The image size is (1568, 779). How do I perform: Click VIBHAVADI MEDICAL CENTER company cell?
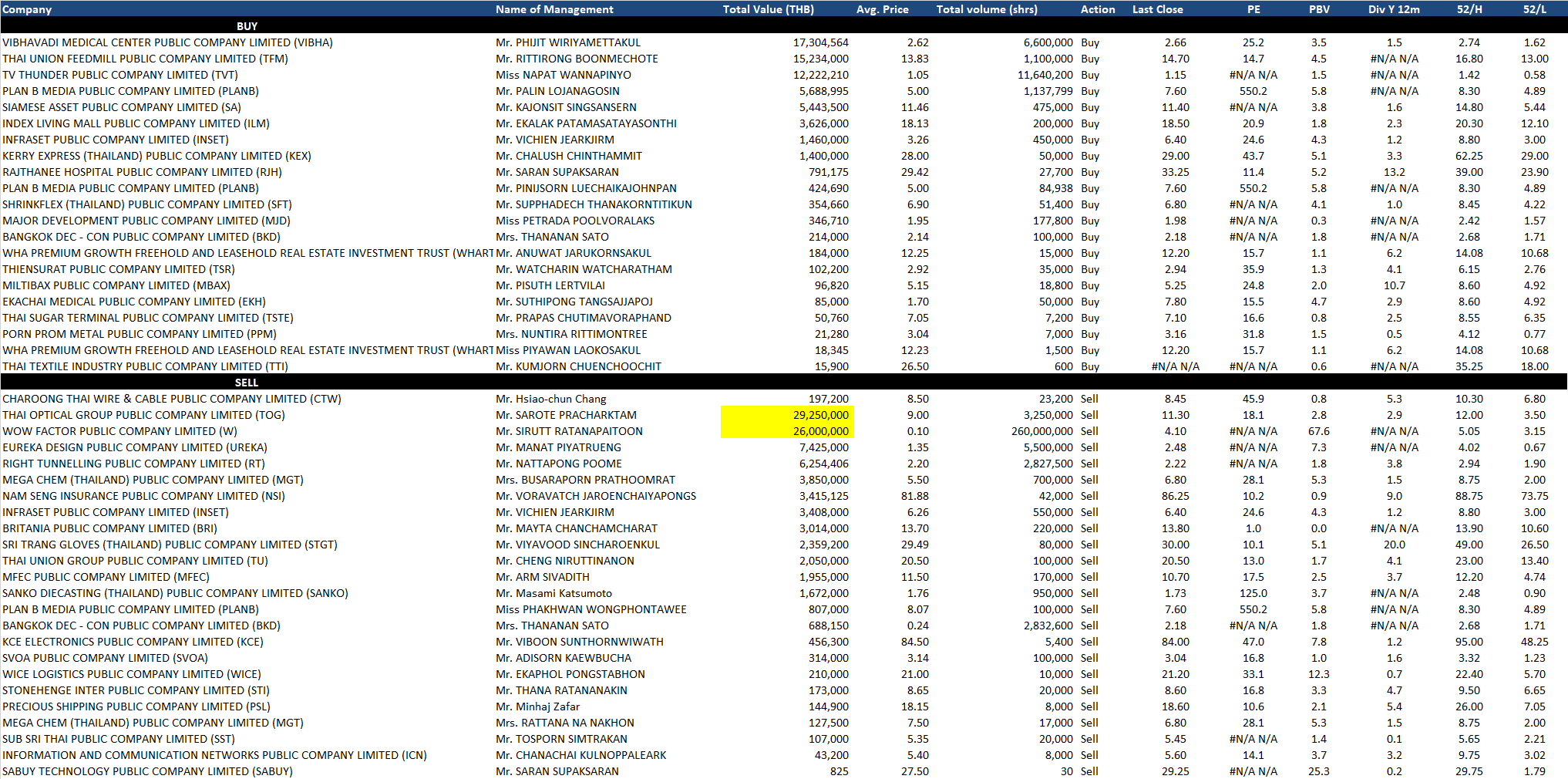point(167,42)
